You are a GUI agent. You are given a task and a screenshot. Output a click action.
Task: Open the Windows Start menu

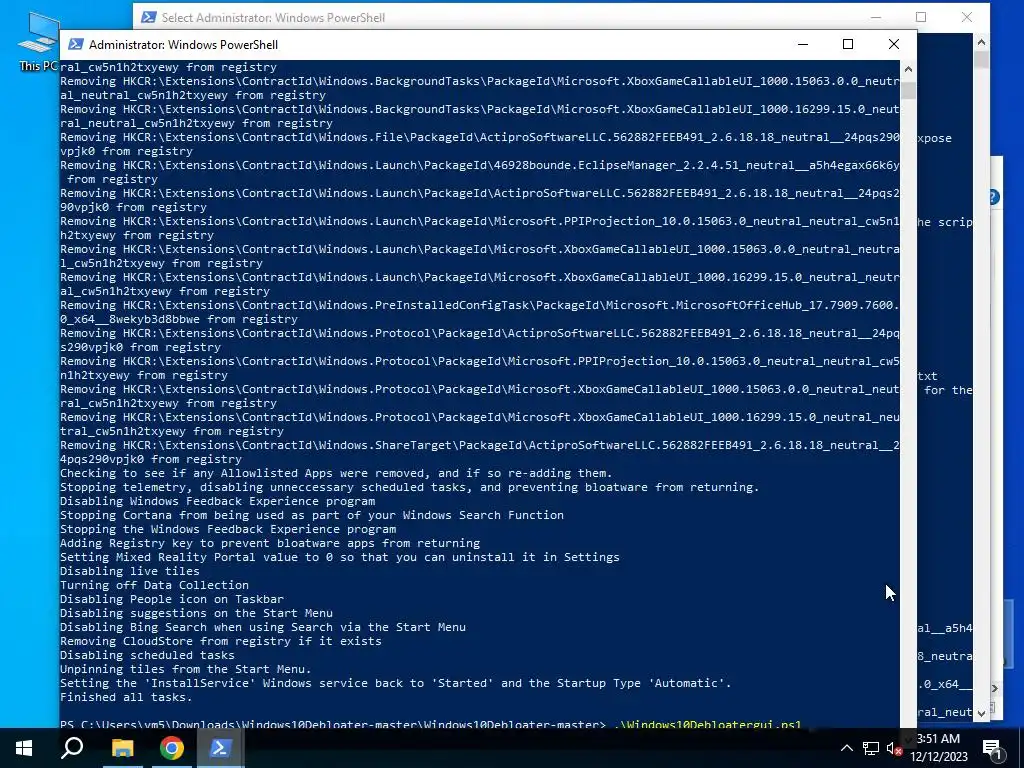click(24, 748)
